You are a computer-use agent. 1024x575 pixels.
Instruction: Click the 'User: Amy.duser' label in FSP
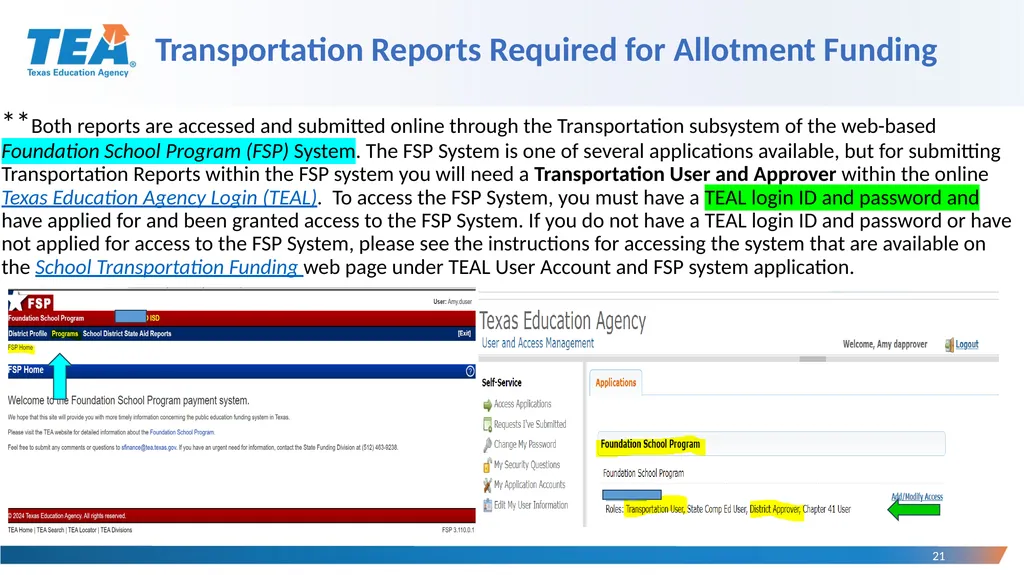452,302
